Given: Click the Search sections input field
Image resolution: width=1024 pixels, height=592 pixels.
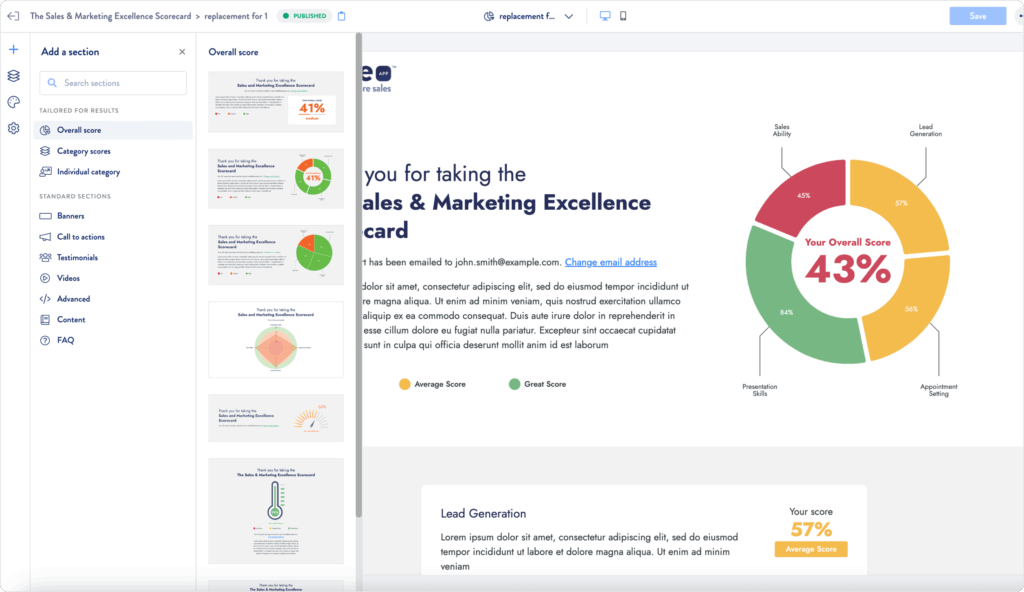Looking at the screenshot, I should click(x=113, y=83).
